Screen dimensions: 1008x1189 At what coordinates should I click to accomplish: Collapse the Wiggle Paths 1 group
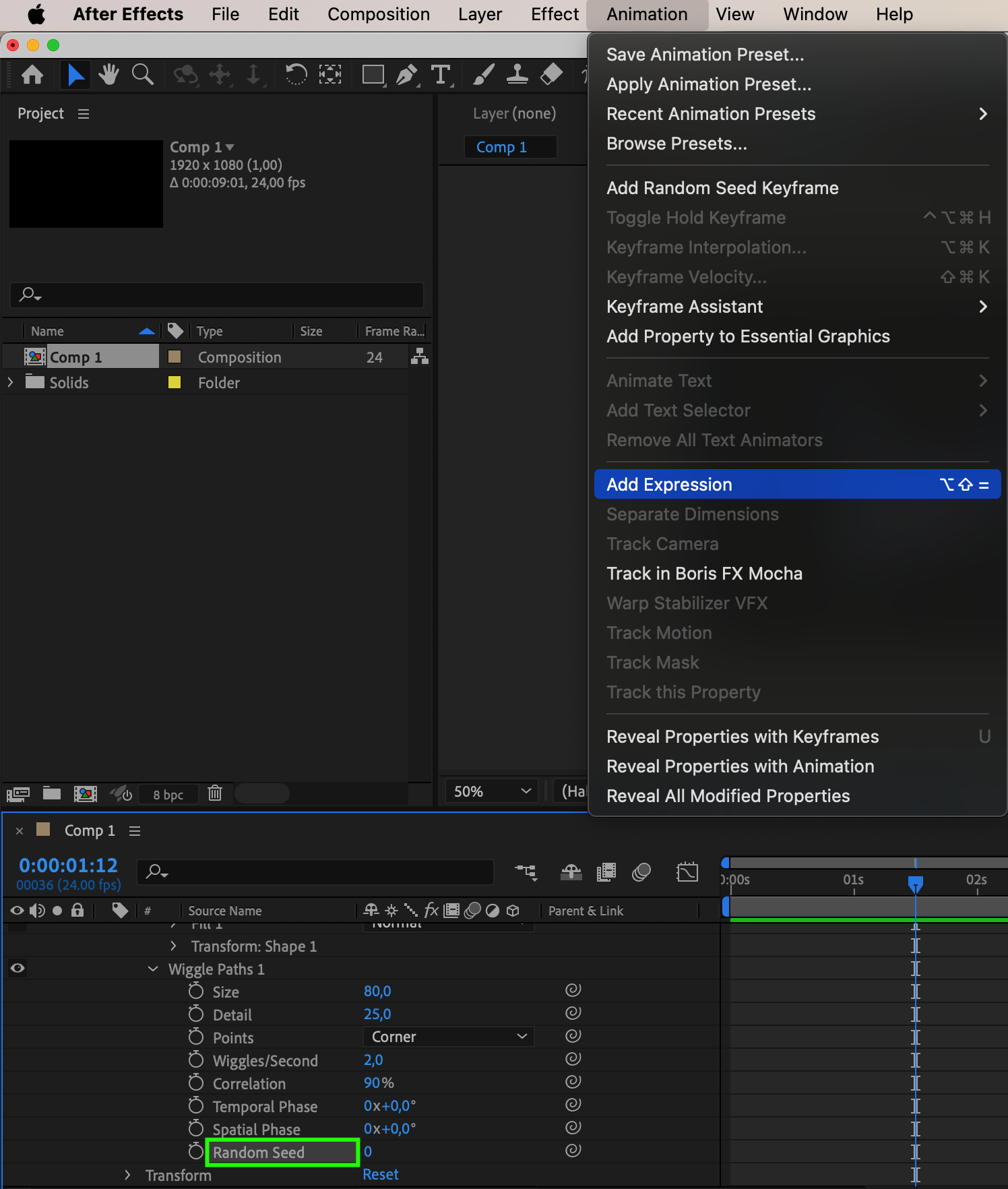153,969
